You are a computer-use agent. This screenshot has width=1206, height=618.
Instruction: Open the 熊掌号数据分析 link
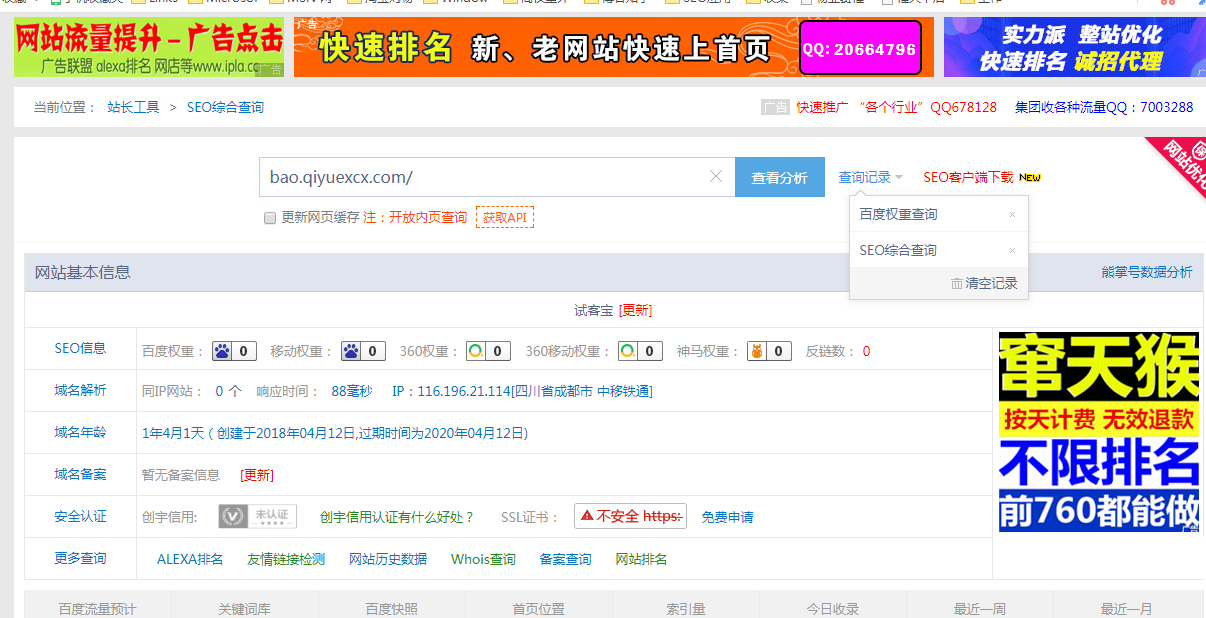pos(1147,272)
